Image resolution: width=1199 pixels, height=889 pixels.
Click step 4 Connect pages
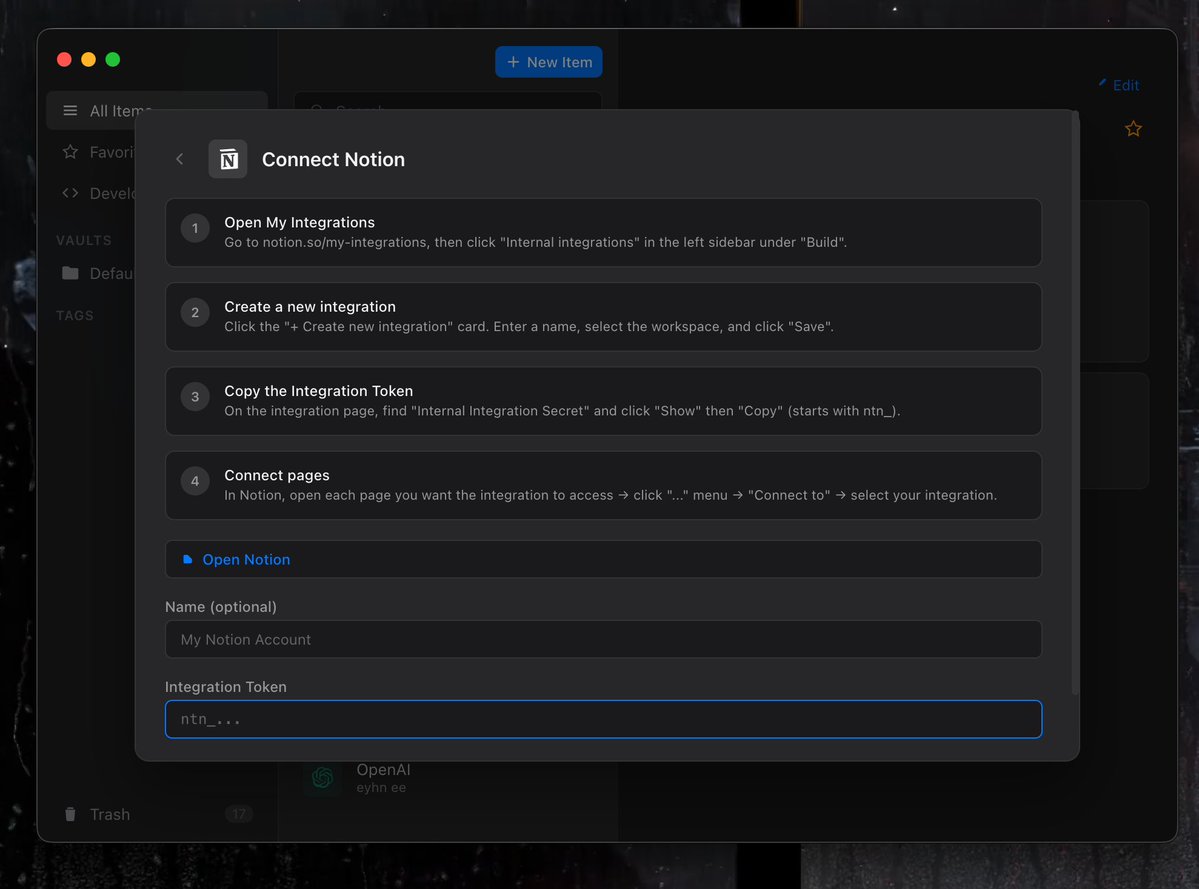603,485
